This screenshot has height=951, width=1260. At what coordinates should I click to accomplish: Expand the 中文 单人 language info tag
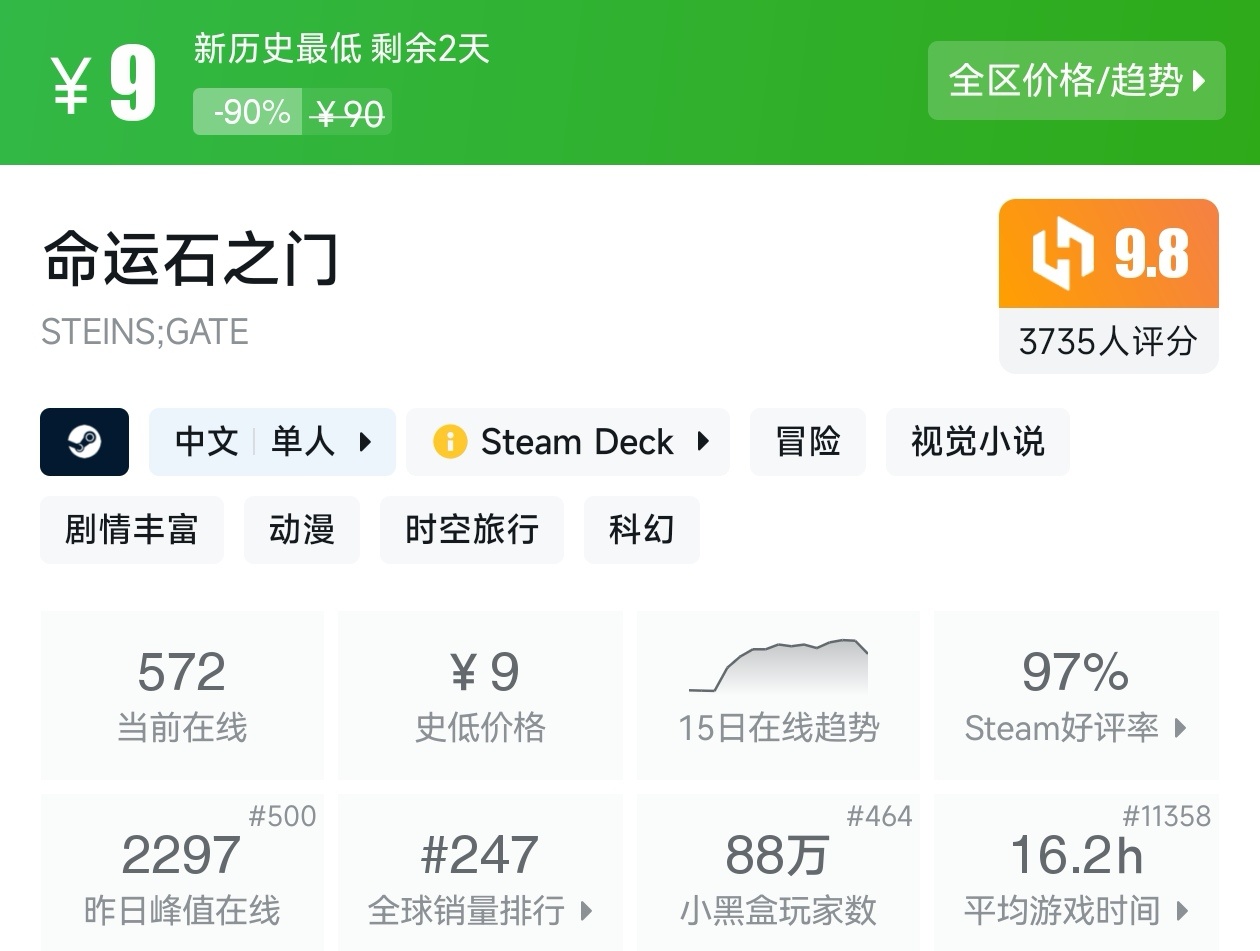pyautogui.click(x=272, y=441)
